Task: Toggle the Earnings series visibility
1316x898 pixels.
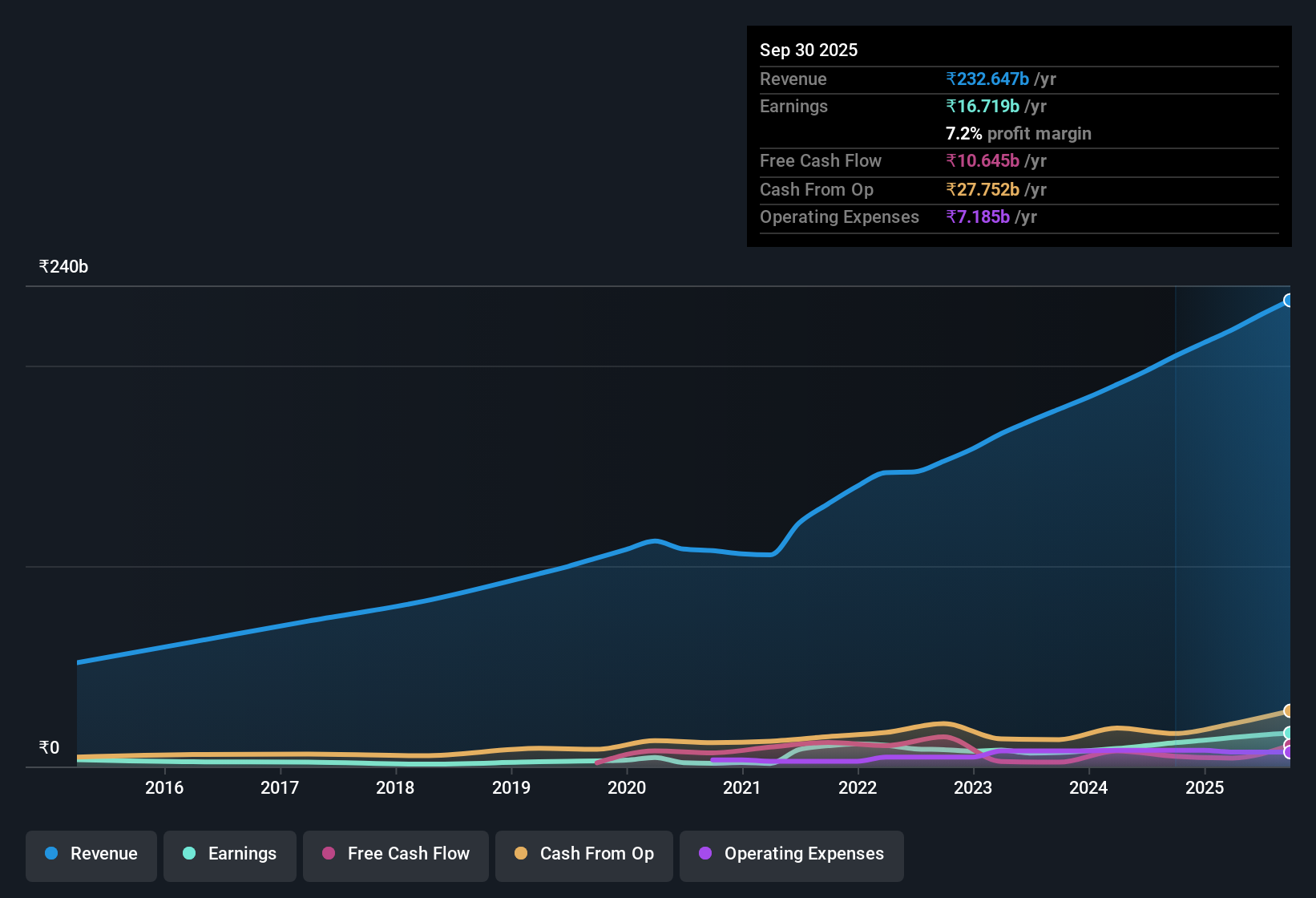Action: [x=229, y=854]
